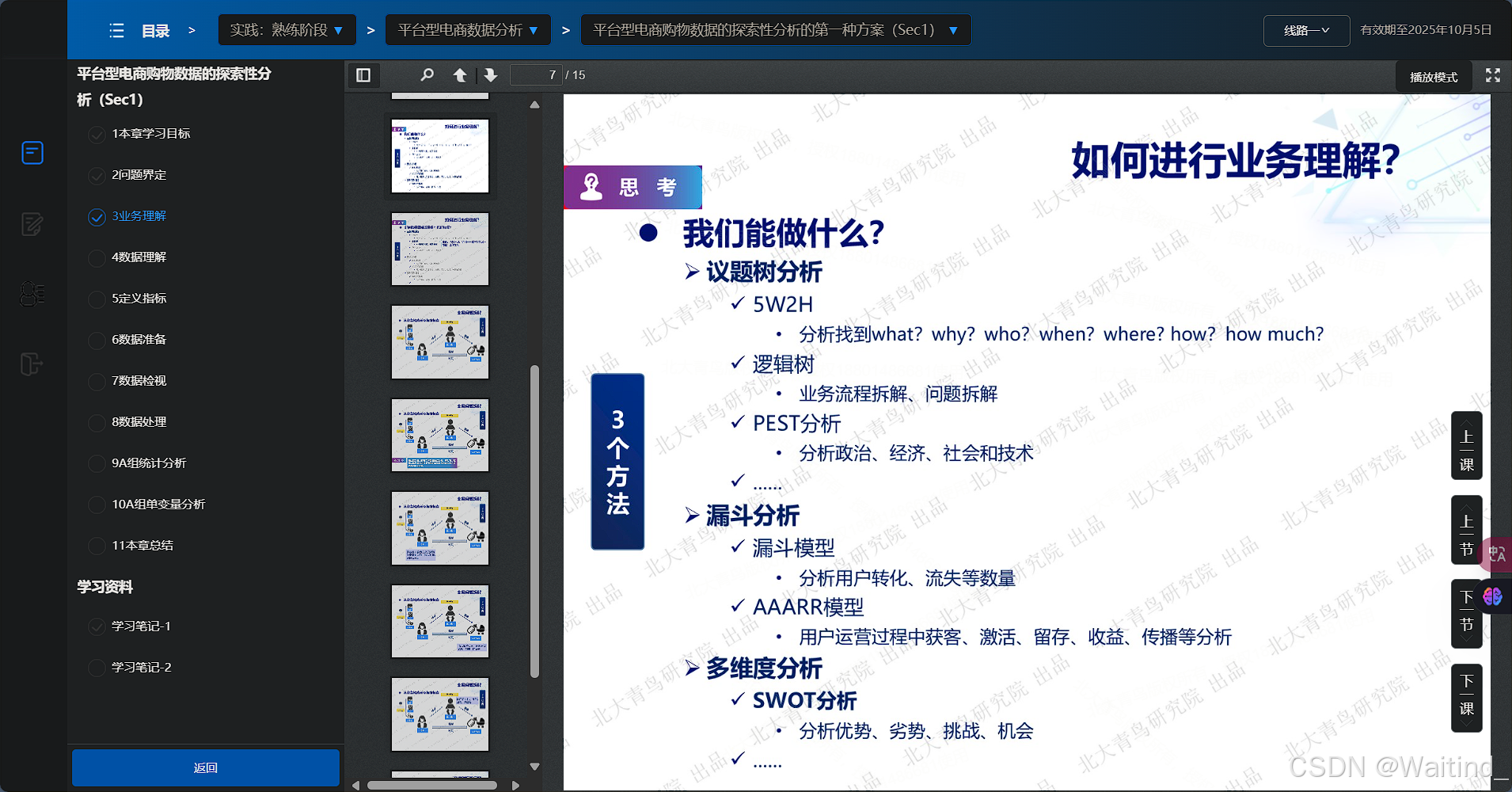Click the page number input field
This screenshot has width=1512, height=792.
point(536,75)
